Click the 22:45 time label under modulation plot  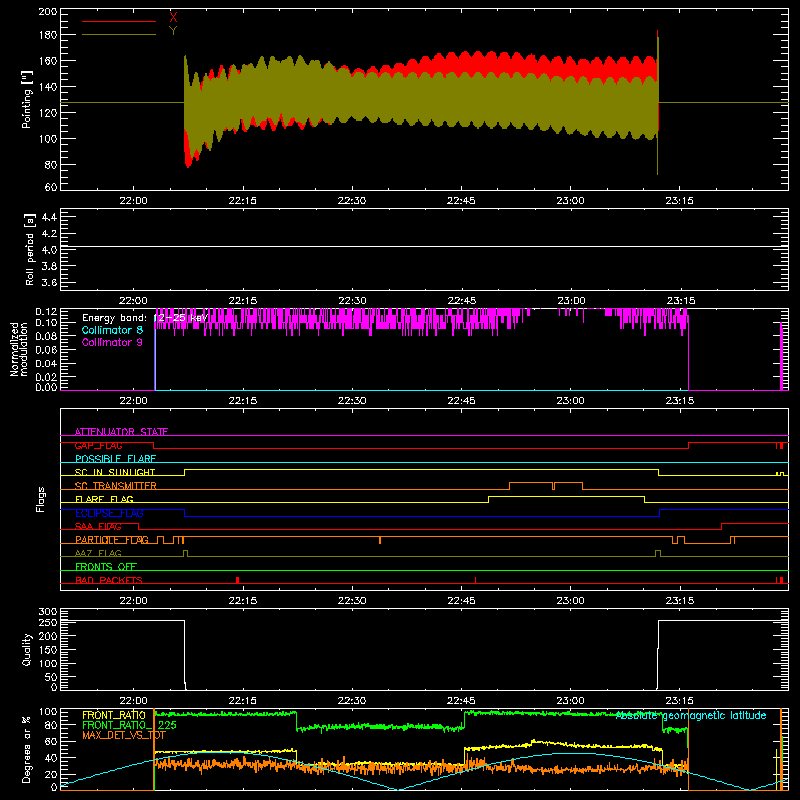(x=461, y=401)
